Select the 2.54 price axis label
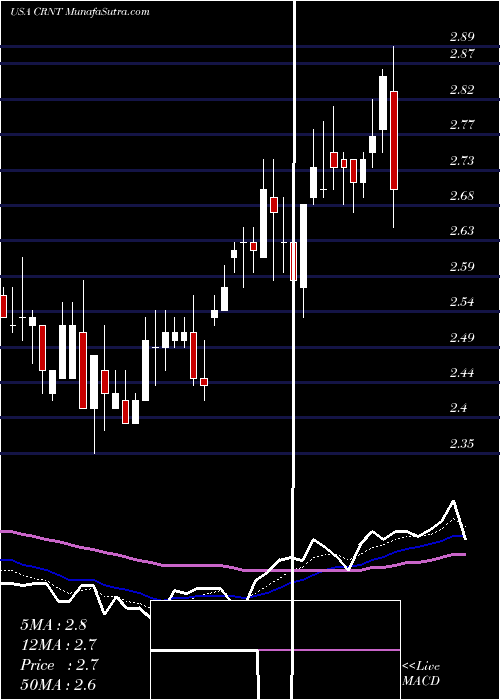500x700 pixels. pos(462,302)
